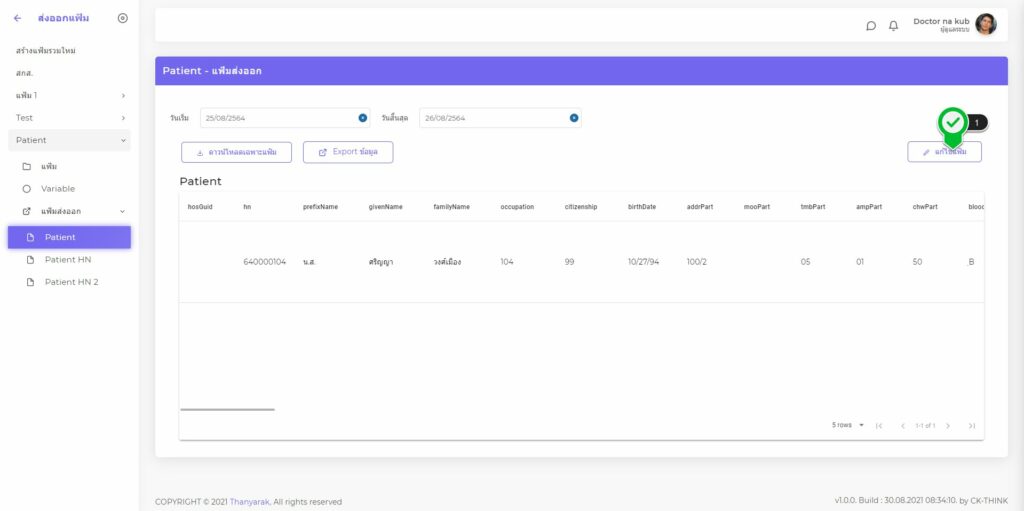
Task: Go to next page of table
Action: [948, 426]
